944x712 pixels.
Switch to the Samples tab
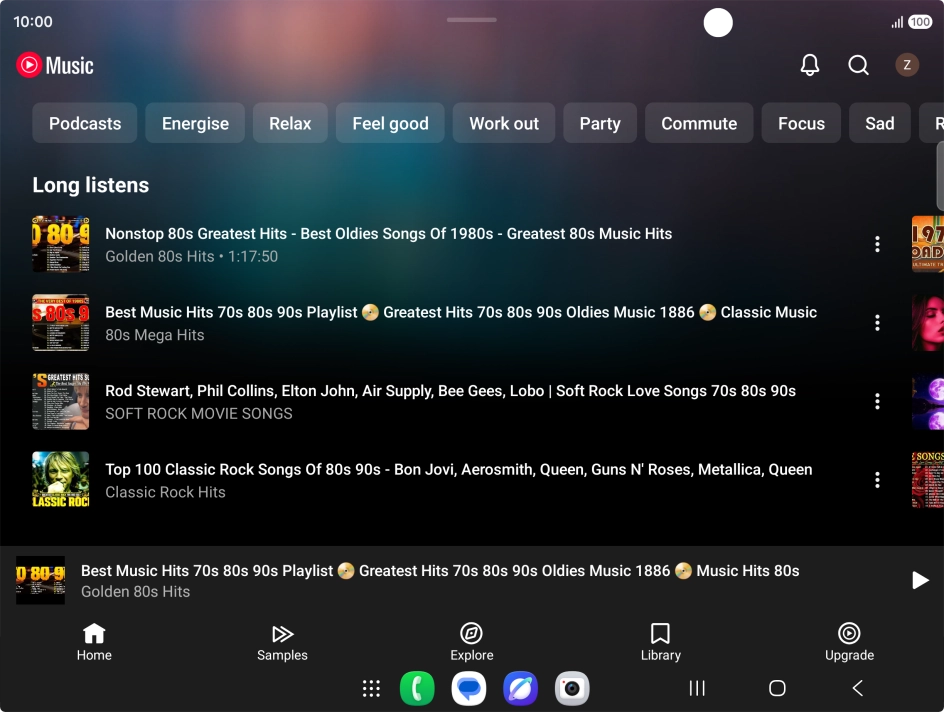pos(282,642)
